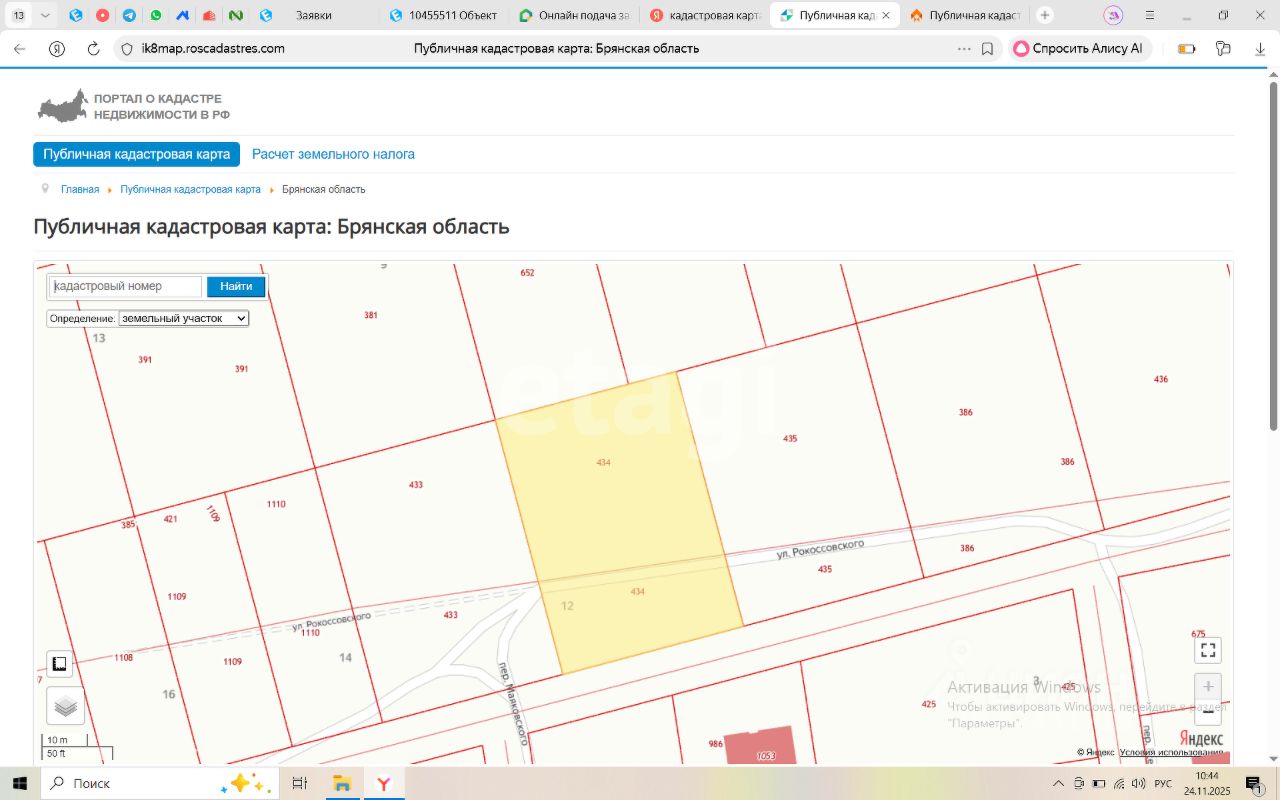Reload the page in the browser
This screenshot has width=1280, height=800.
pyautogui.click(x=93, y=48)
